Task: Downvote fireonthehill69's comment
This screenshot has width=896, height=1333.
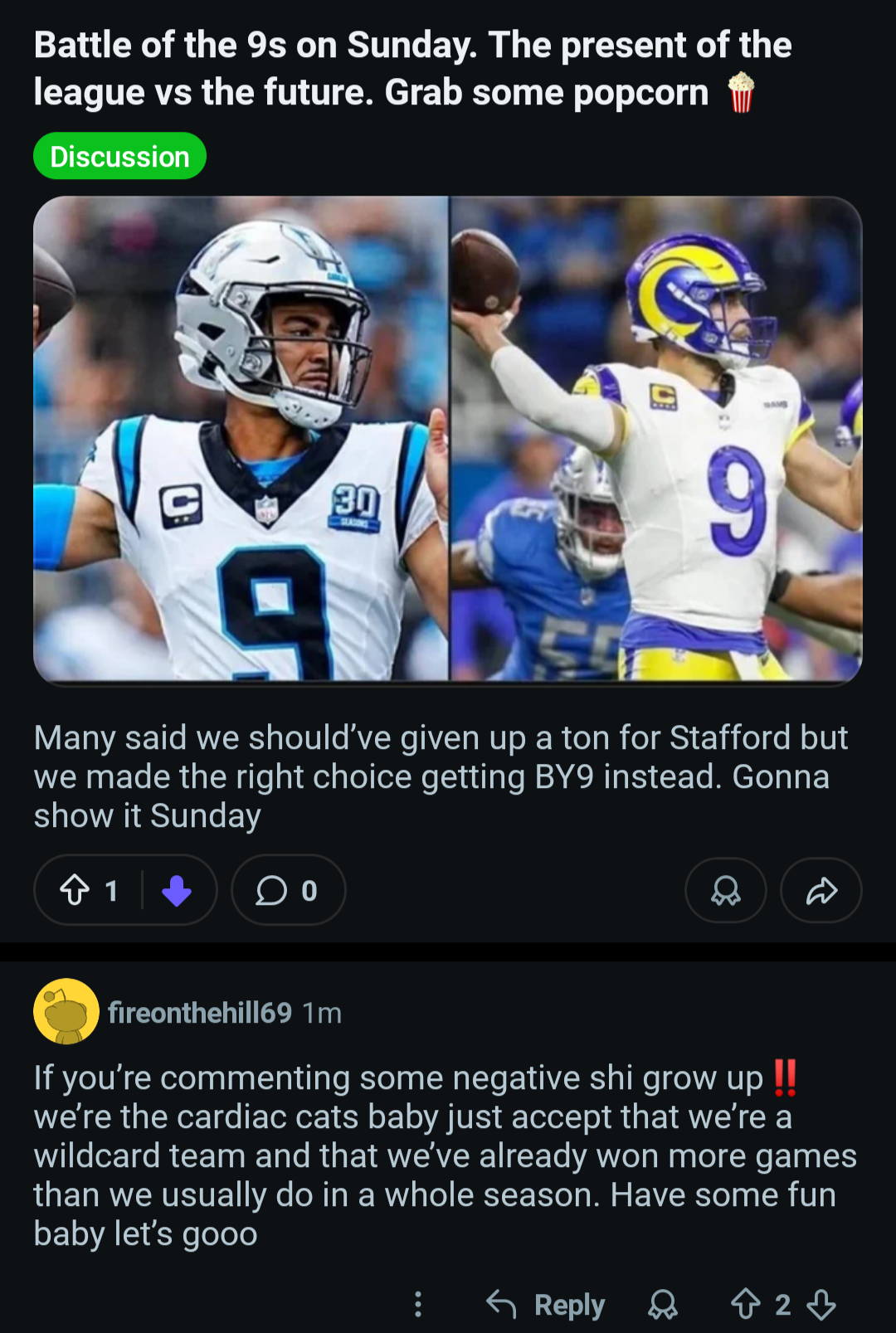Action: coord(821,1304)
